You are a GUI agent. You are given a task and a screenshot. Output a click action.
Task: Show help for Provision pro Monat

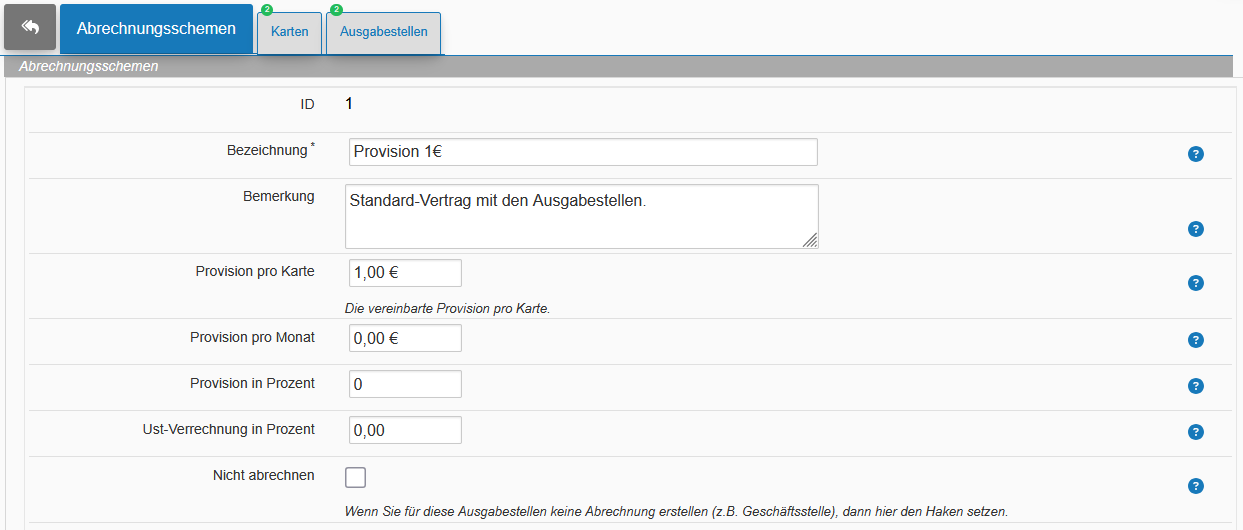pos(1195,340)
